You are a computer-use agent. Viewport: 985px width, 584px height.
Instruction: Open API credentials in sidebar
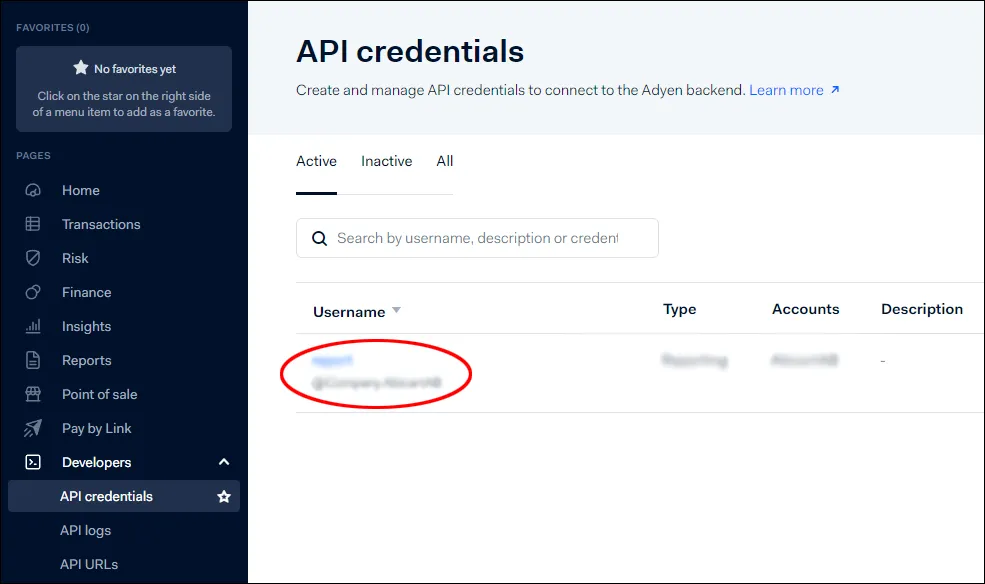124,496
